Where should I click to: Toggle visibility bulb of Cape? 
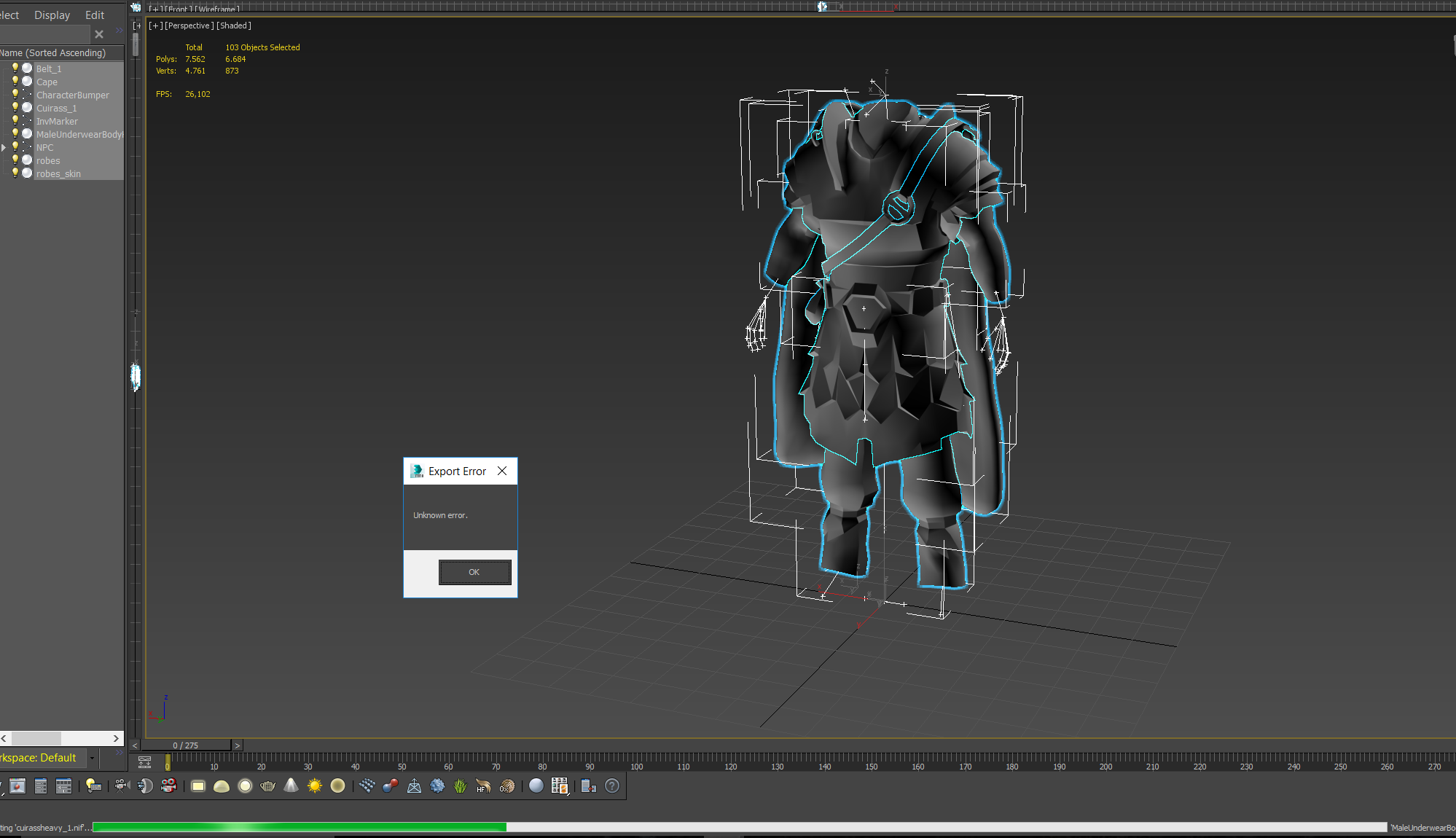(15, 81)
